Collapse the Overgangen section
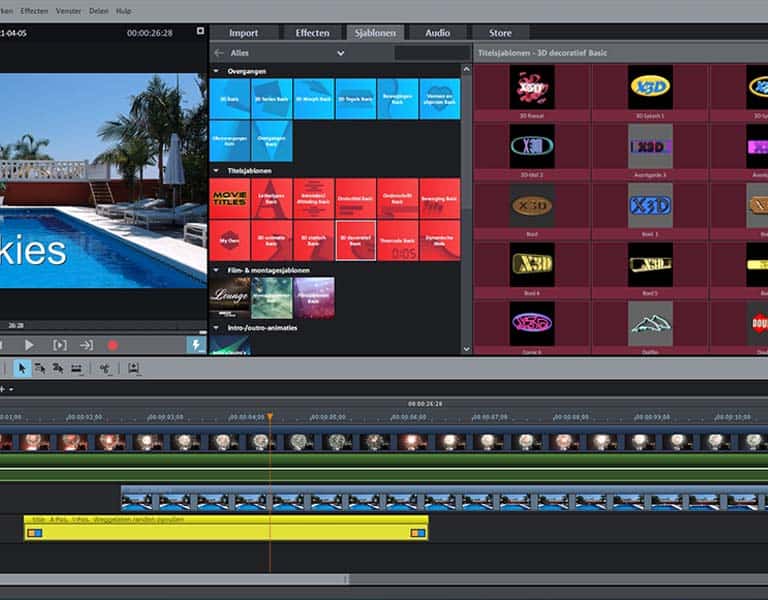 (216, 71)
